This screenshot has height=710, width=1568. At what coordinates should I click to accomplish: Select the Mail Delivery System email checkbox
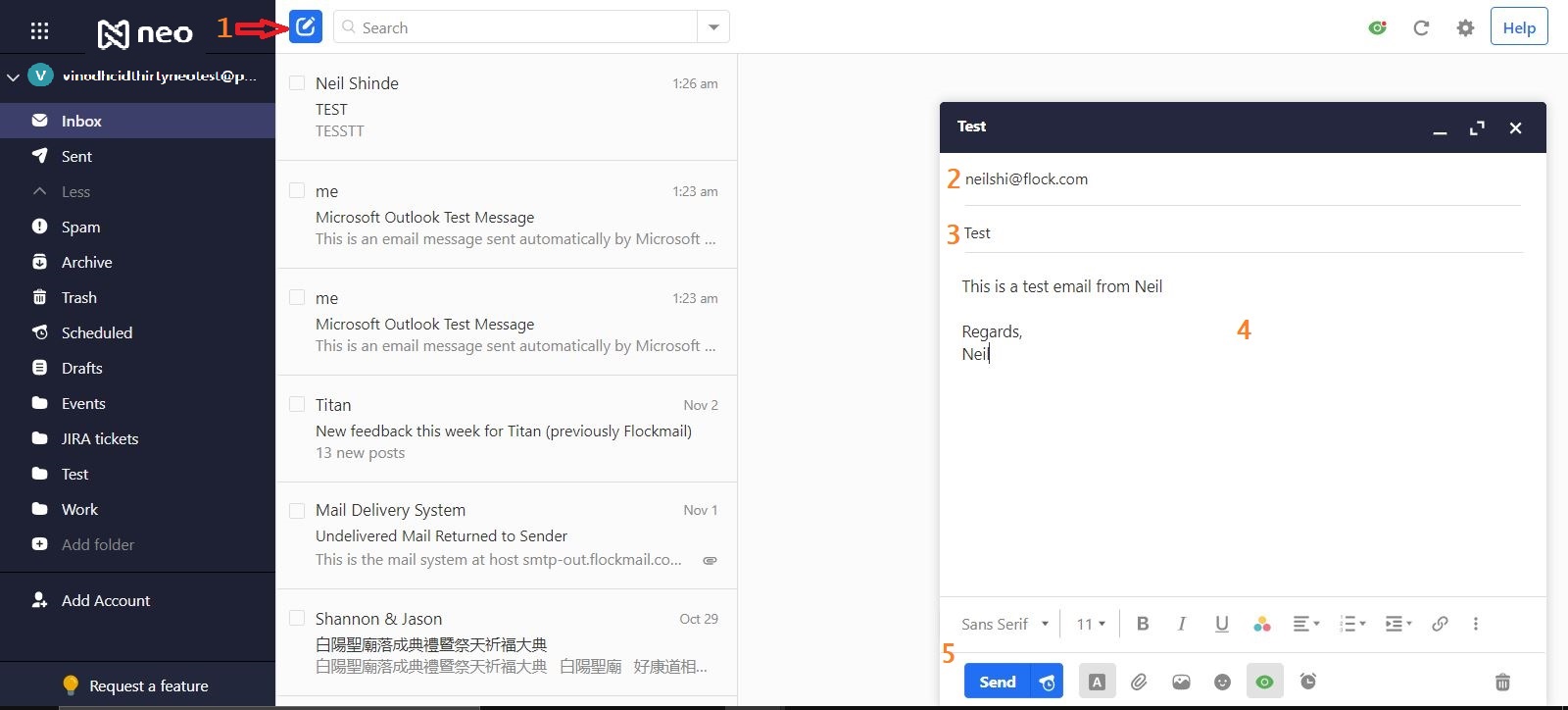297,510
